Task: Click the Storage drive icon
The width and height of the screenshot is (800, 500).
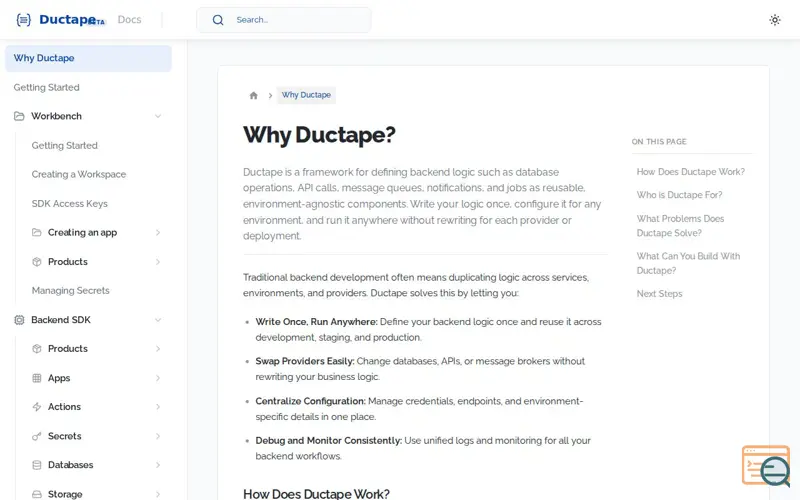Action: click(37, 494)
